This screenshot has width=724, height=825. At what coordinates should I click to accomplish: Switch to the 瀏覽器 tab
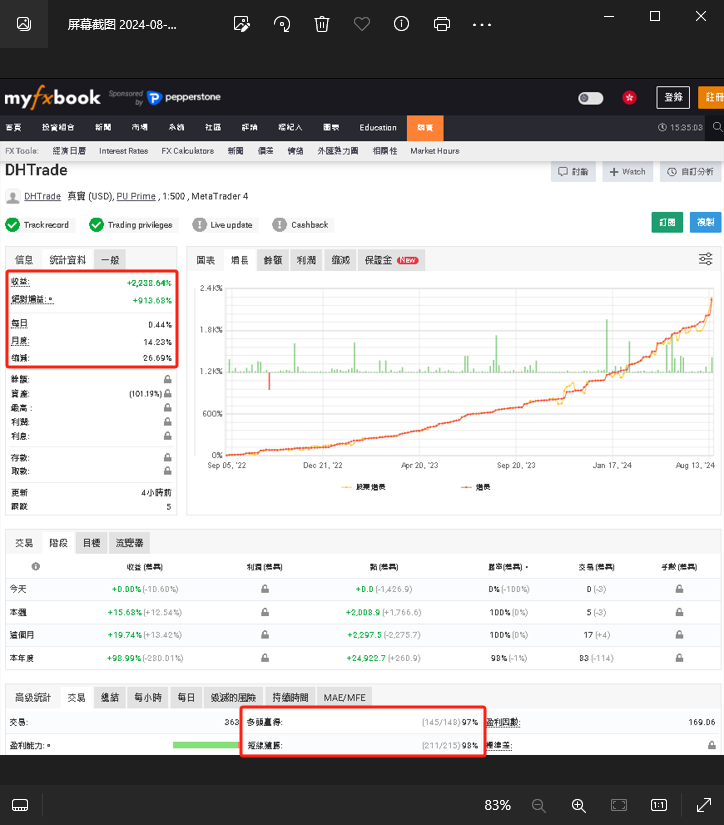(x=129, y=543)
